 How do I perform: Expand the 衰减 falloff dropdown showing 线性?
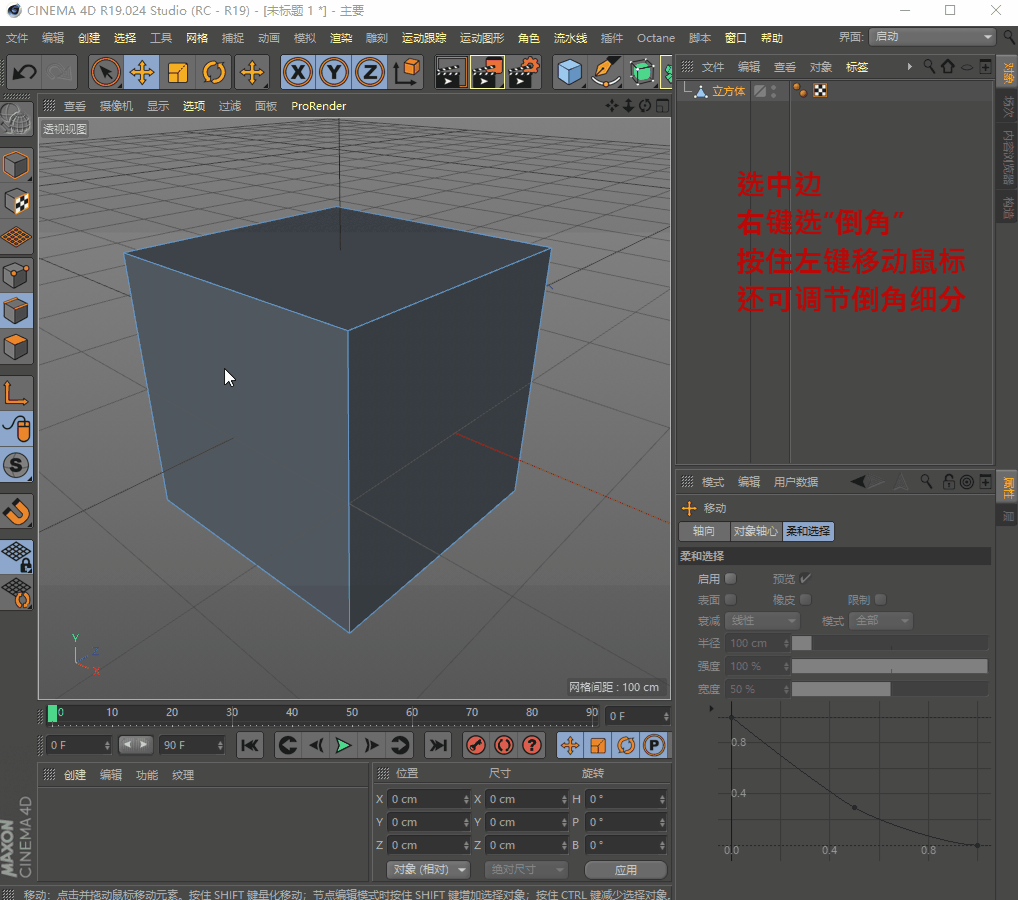click(x=762, y=621)
